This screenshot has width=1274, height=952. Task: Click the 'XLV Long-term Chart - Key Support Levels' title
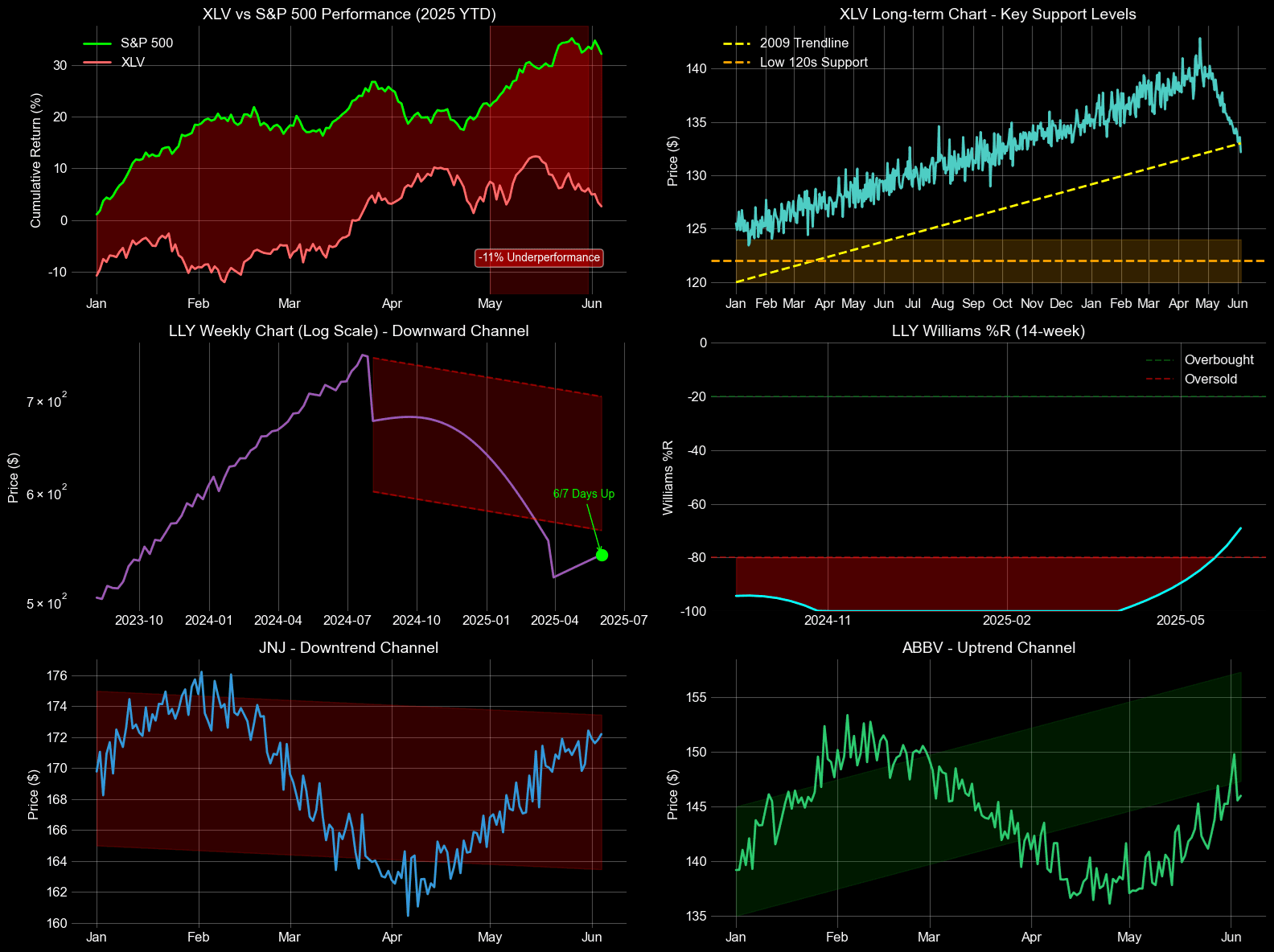click(988, 14)
